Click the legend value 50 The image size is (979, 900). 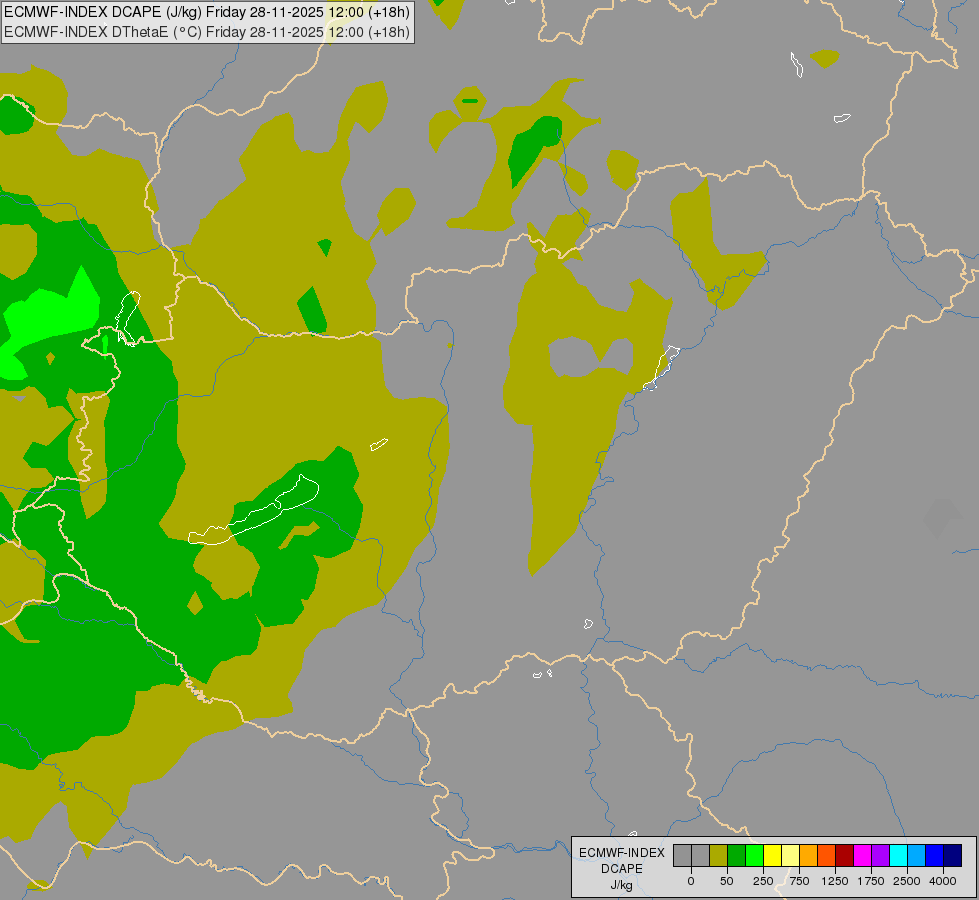click(x=727, y=881)
